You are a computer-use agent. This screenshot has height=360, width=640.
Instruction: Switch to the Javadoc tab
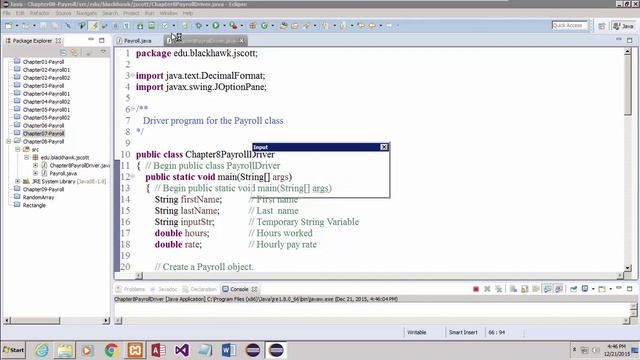(x=164, y=289)
